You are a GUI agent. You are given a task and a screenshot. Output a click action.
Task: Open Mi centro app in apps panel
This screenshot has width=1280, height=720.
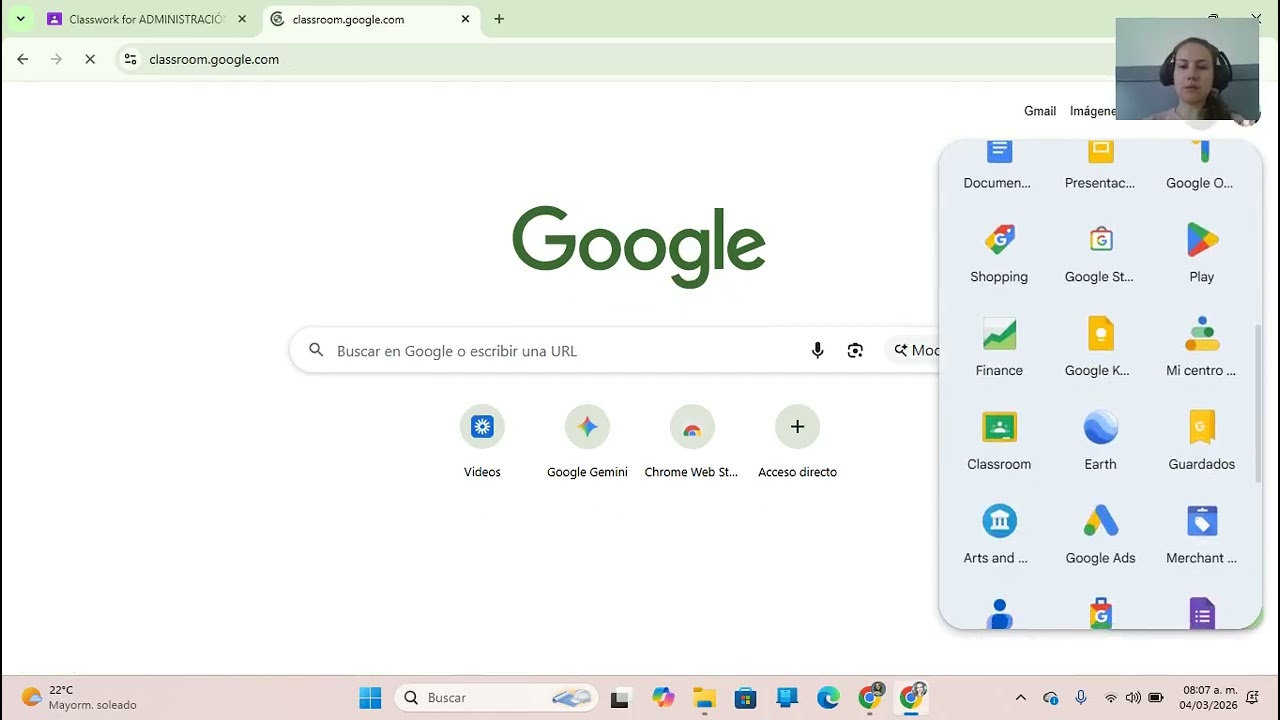tap(1201, 347)
